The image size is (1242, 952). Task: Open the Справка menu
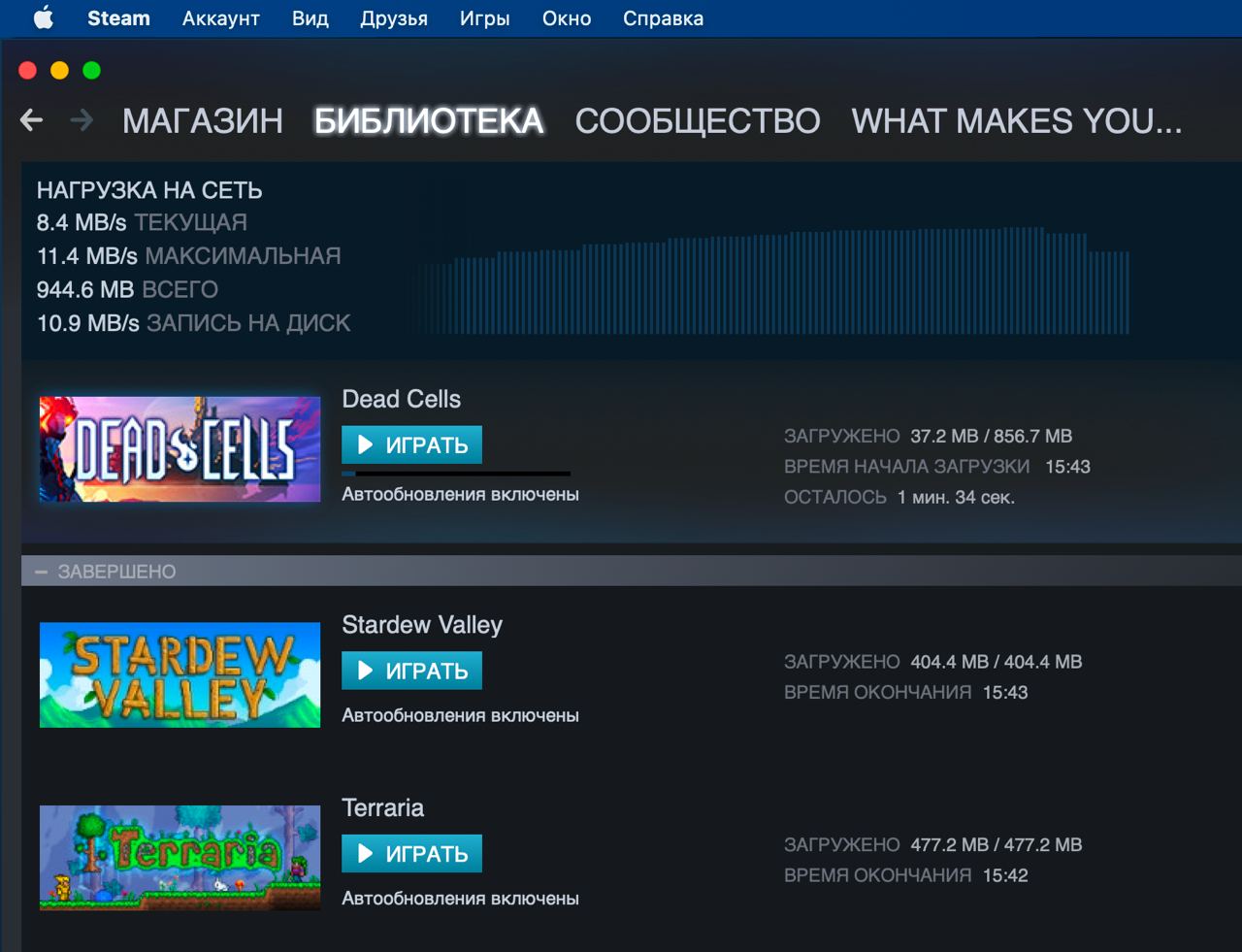point(664,18)
